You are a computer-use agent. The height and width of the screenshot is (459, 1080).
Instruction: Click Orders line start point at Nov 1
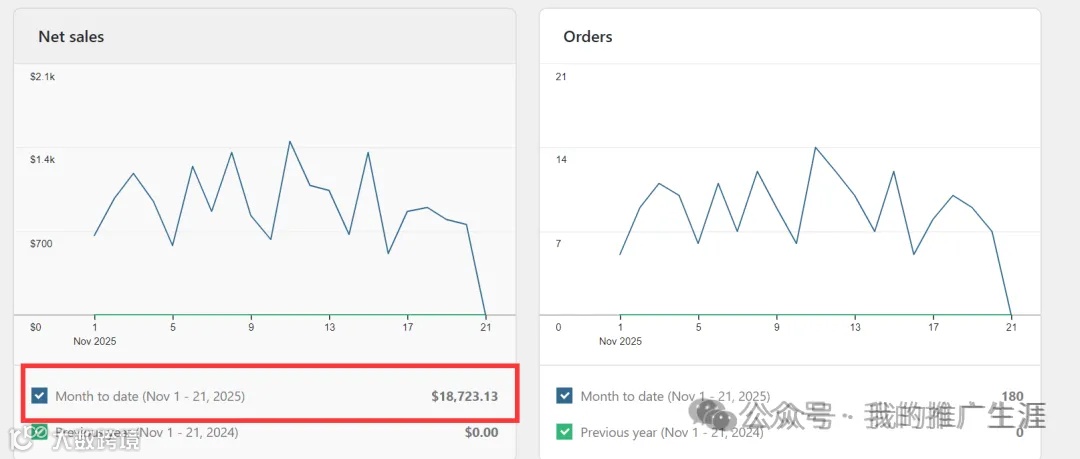620,254
